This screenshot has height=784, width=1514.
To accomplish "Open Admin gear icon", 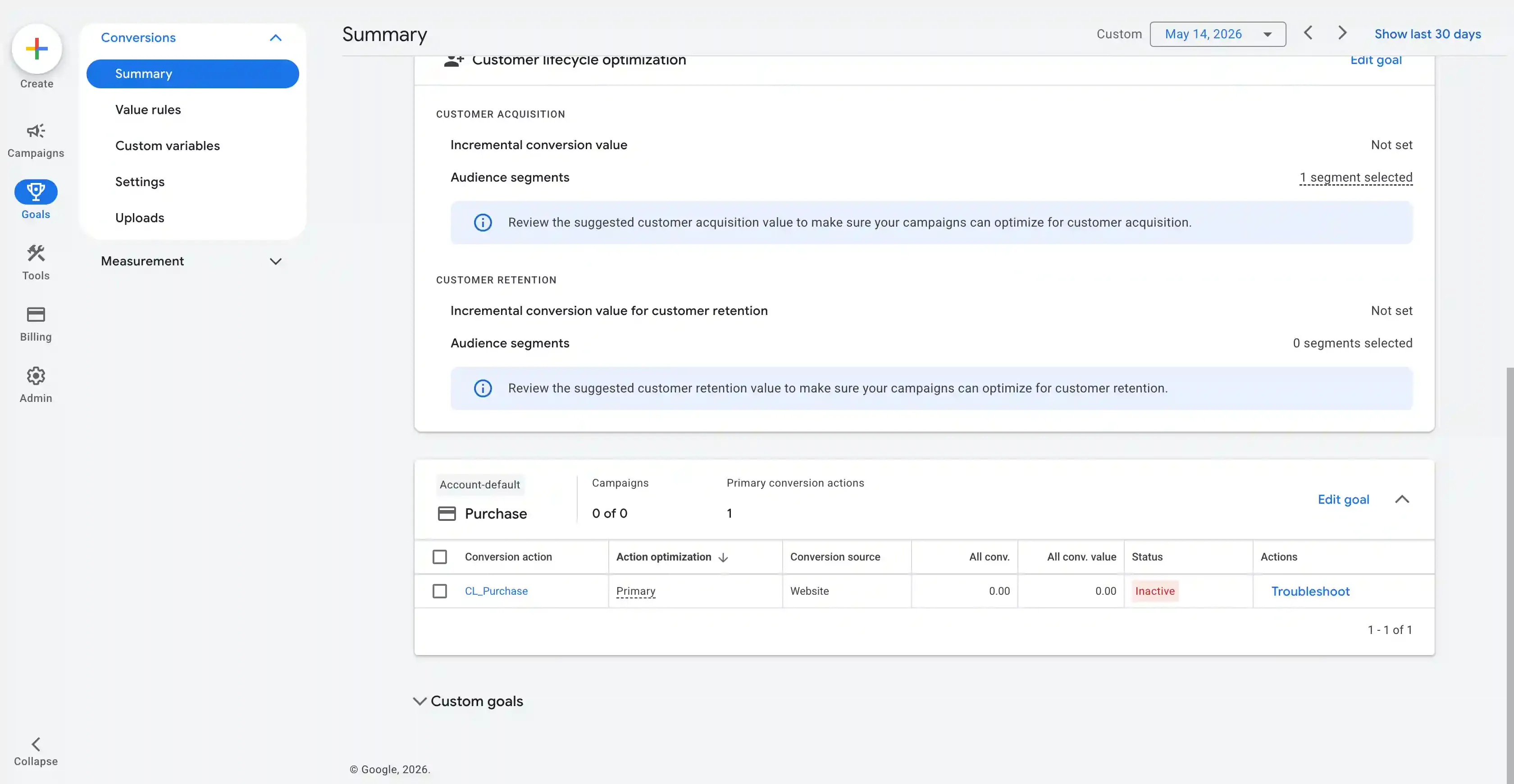I will [36, 375].
